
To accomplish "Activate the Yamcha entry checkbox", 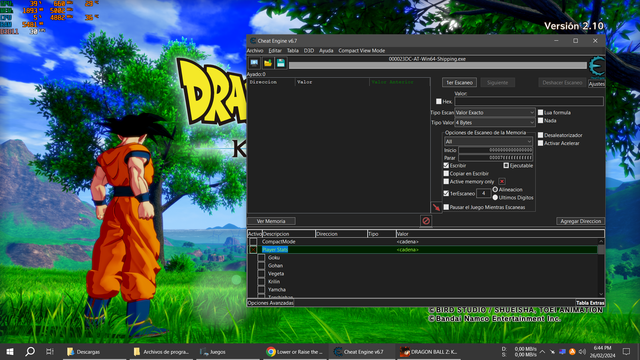I will [x=261, y=289].
